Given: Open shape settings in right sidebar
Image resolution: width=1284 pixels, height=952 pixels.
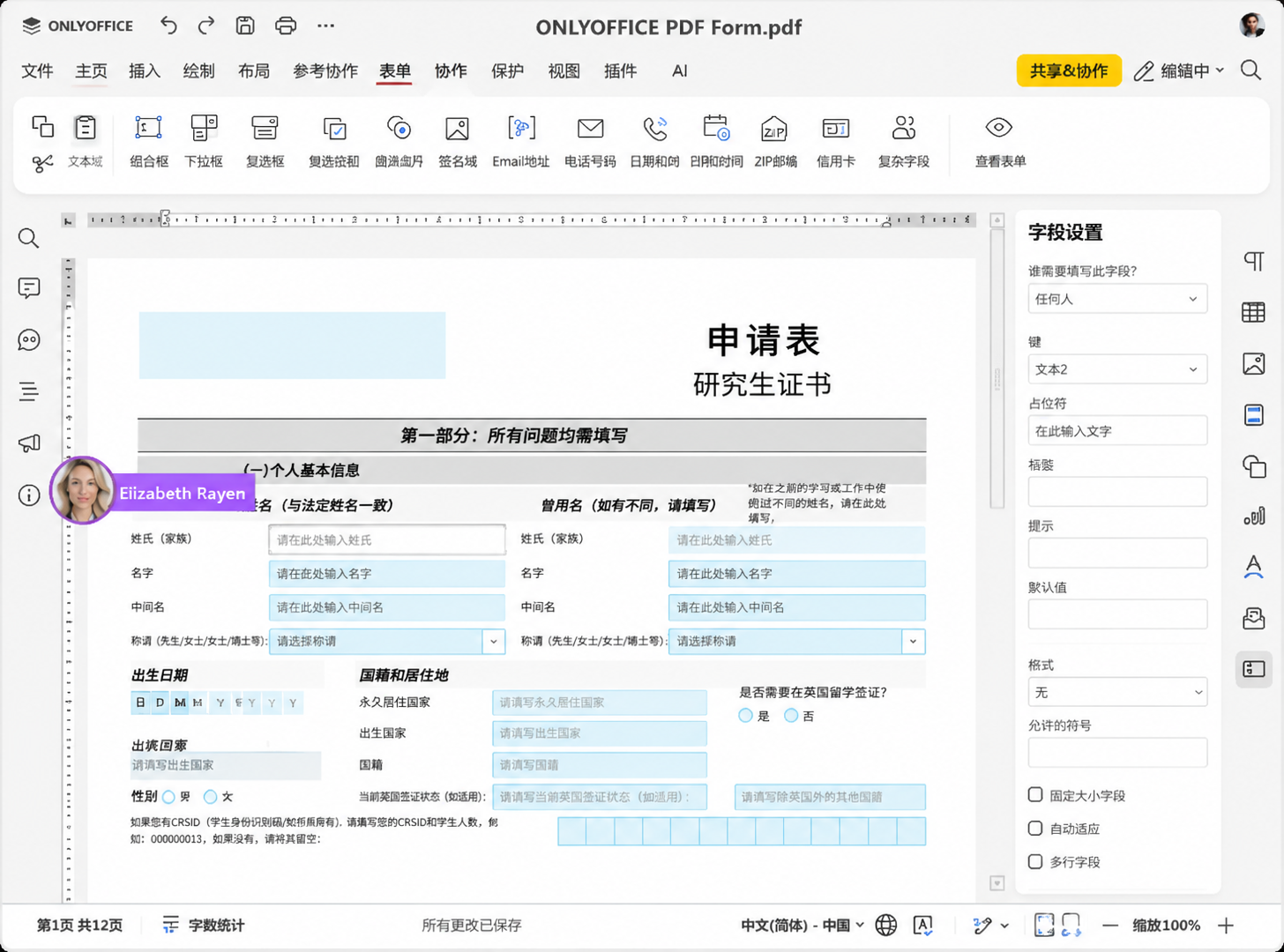Looking at the screenshot, I should point(1254,466).
